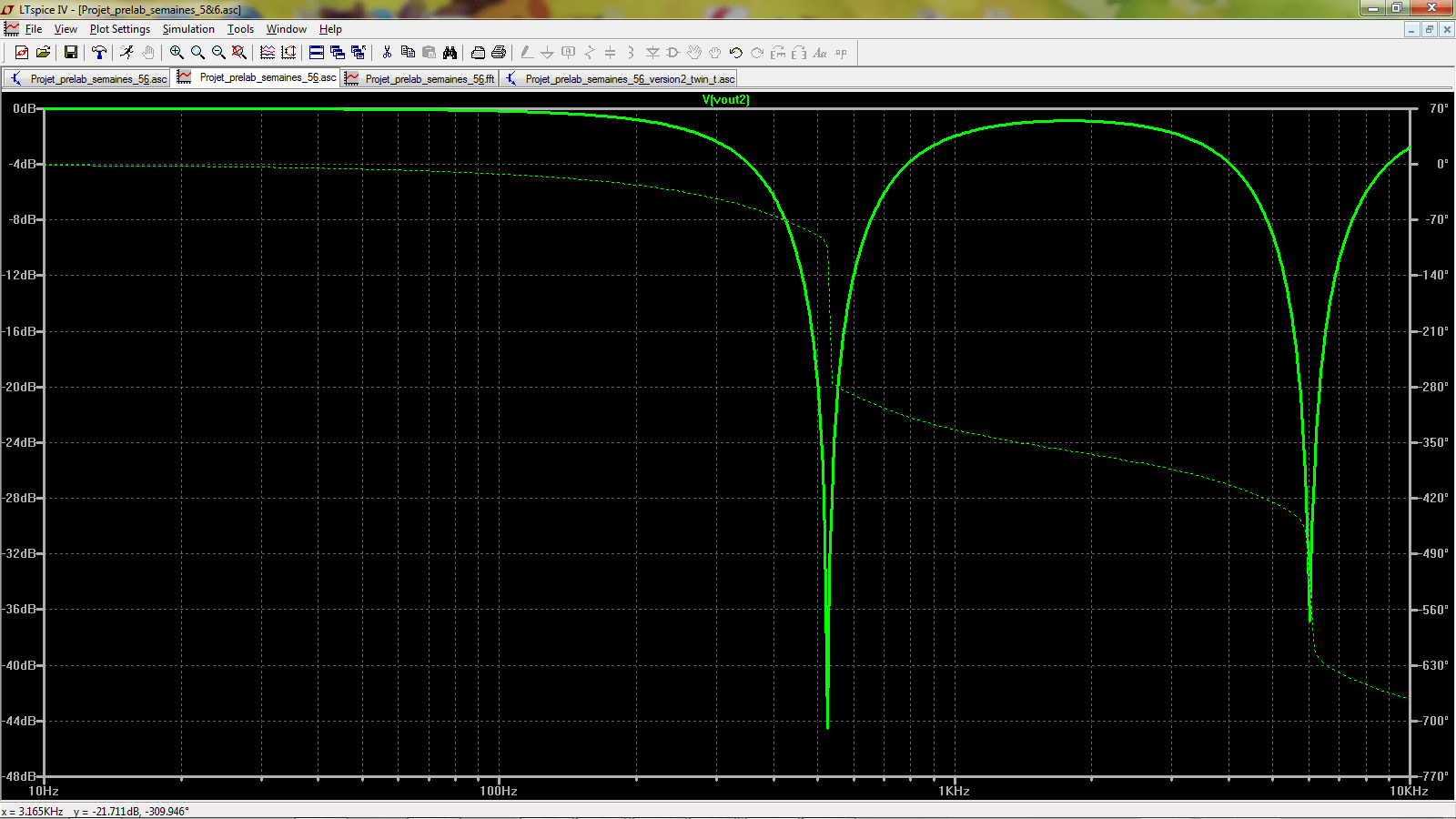The width and height of the screenshot is (1456, 819).
Task: Select the diode placement tool
Action: coord(651,52)
